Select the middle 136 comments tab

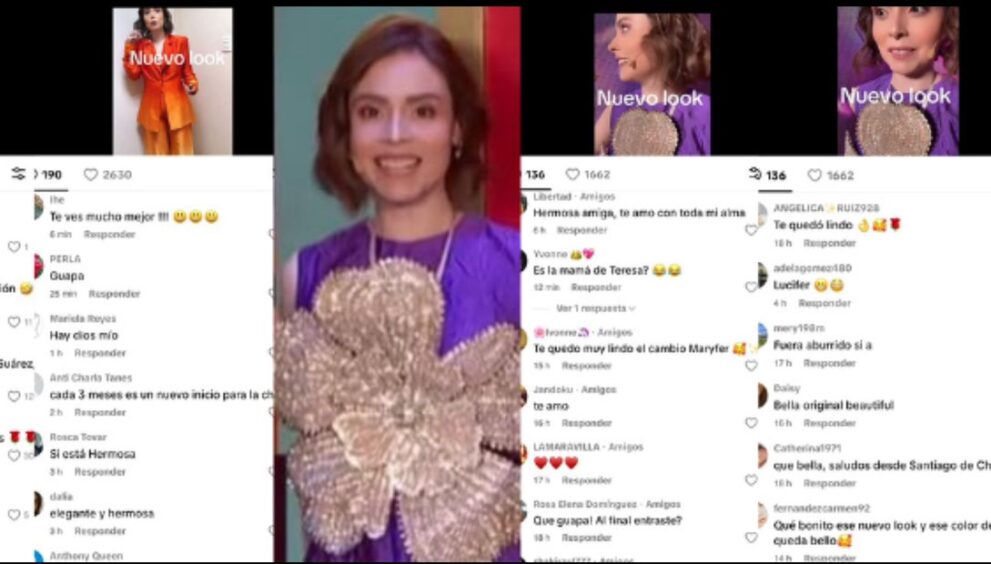[535, 175]
